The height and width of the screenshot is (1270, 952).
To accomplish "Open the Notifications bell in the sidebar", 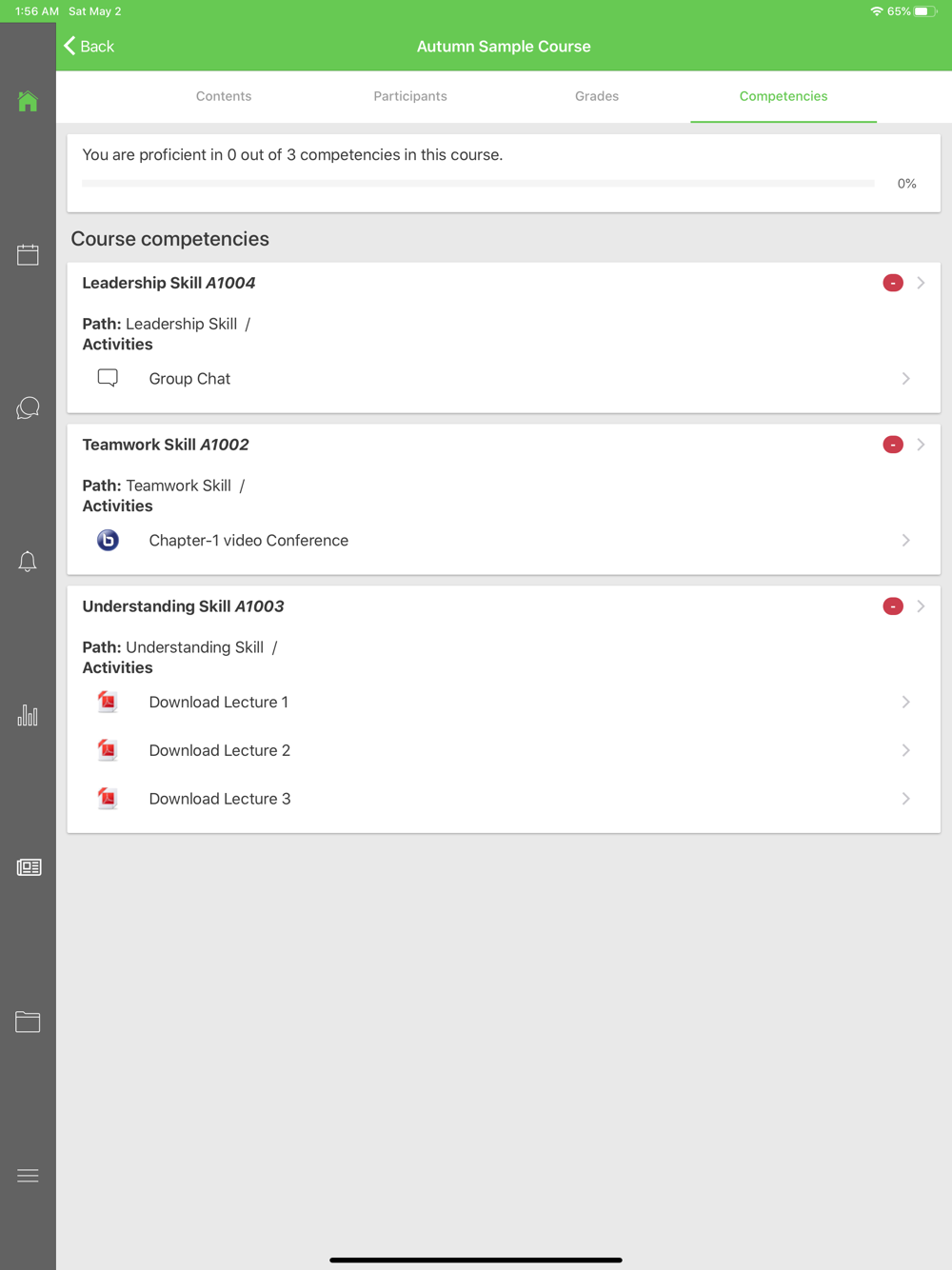I will 28,562.
